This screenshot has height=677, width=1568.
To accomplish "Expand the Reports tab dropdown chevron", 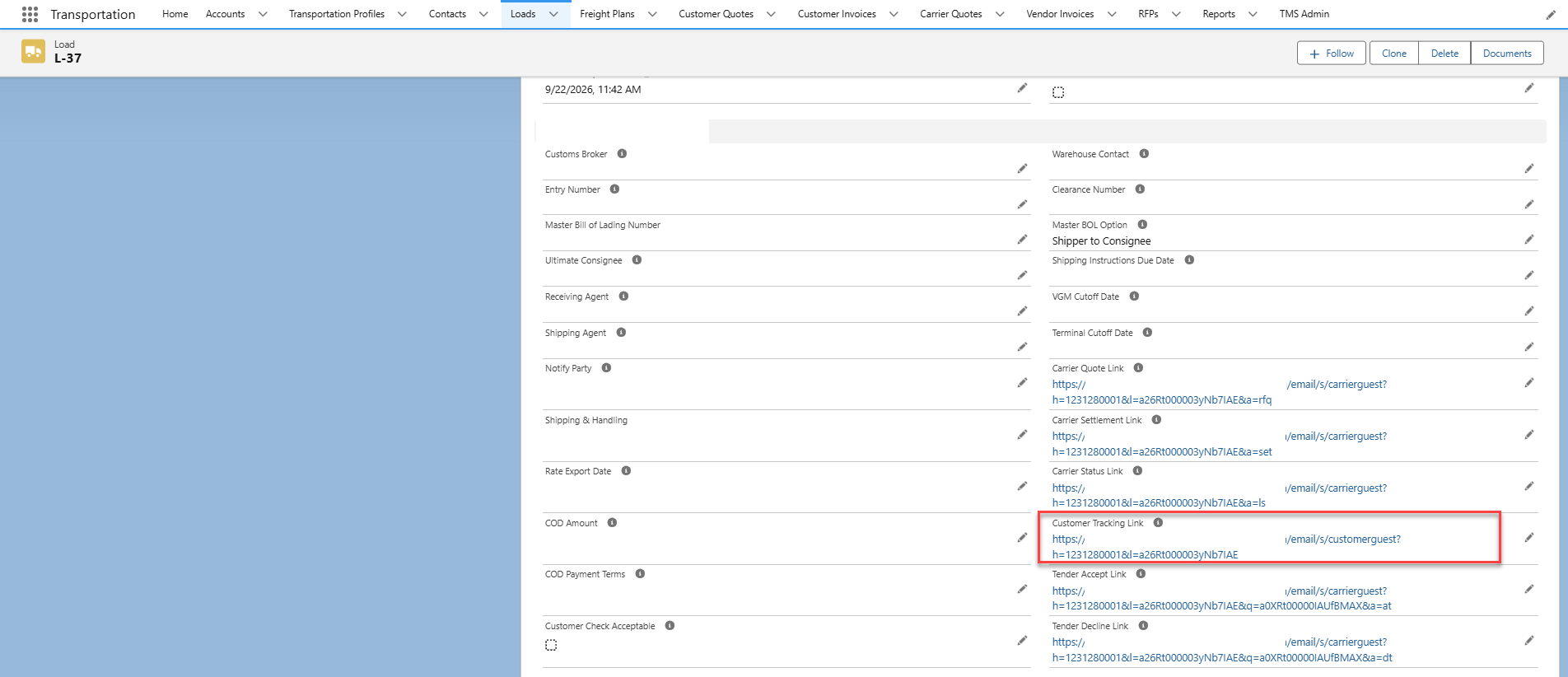I will coord(1253,14).
